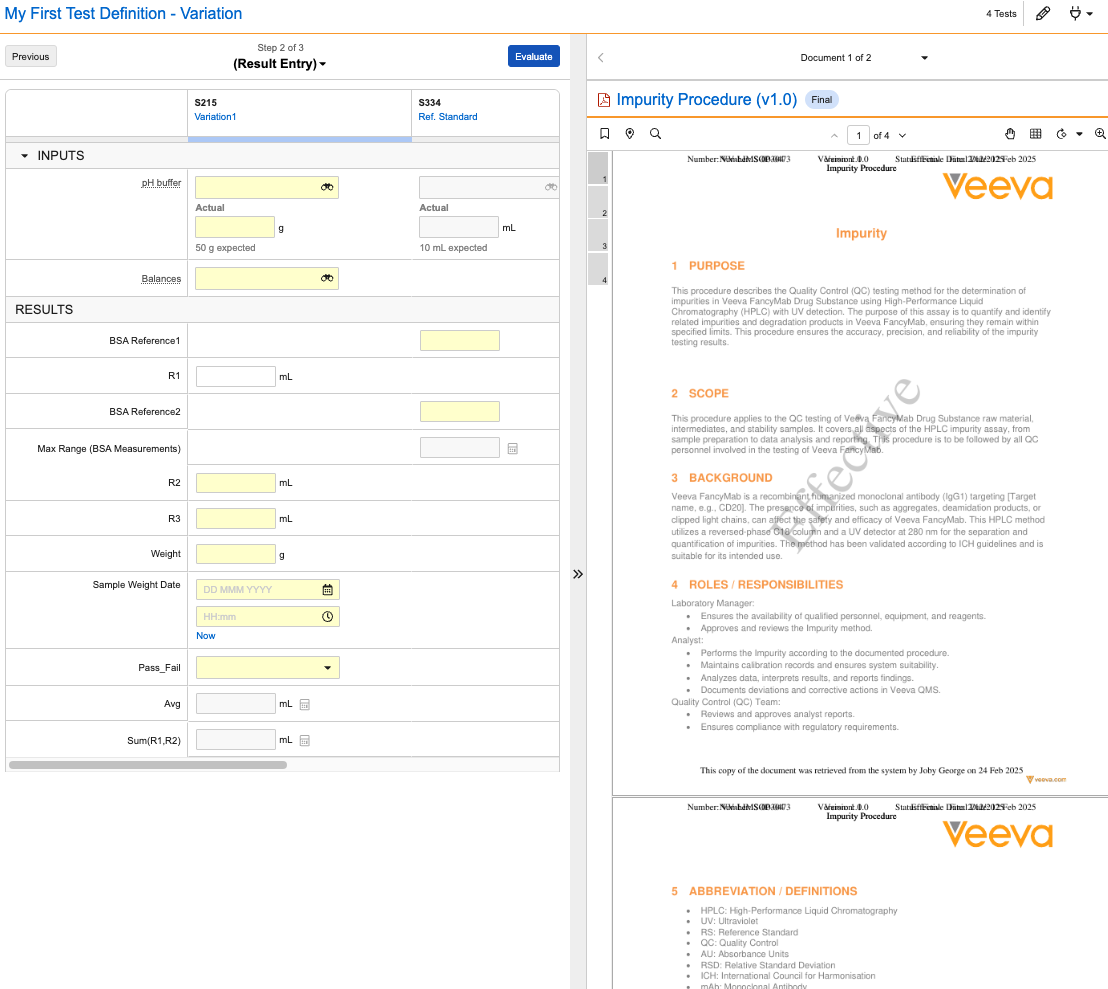Click the bookmark icon in document viewer
The image size is (1108, 989).
click(604, 134)
